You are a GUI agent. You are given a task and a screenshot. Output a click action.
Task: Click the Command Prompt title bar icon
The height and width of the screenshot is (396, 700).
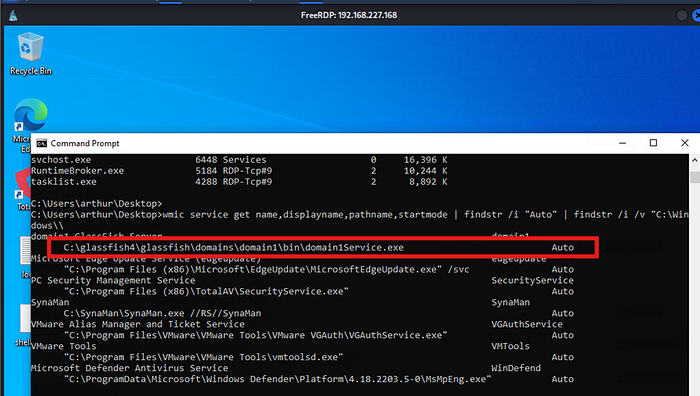42,143
